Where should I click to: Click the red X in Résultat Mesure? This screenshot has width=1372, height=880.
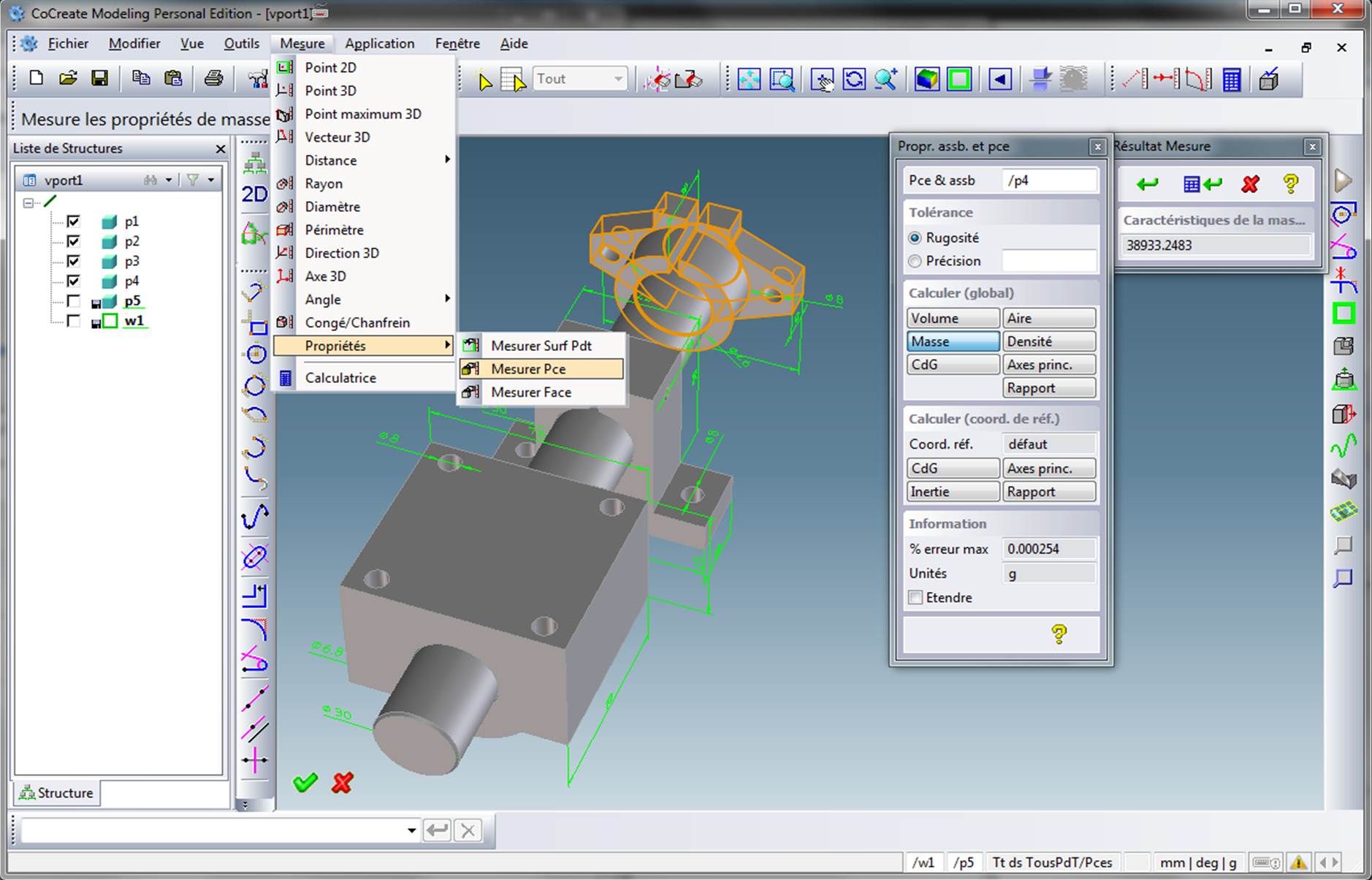pos(1250,184)
